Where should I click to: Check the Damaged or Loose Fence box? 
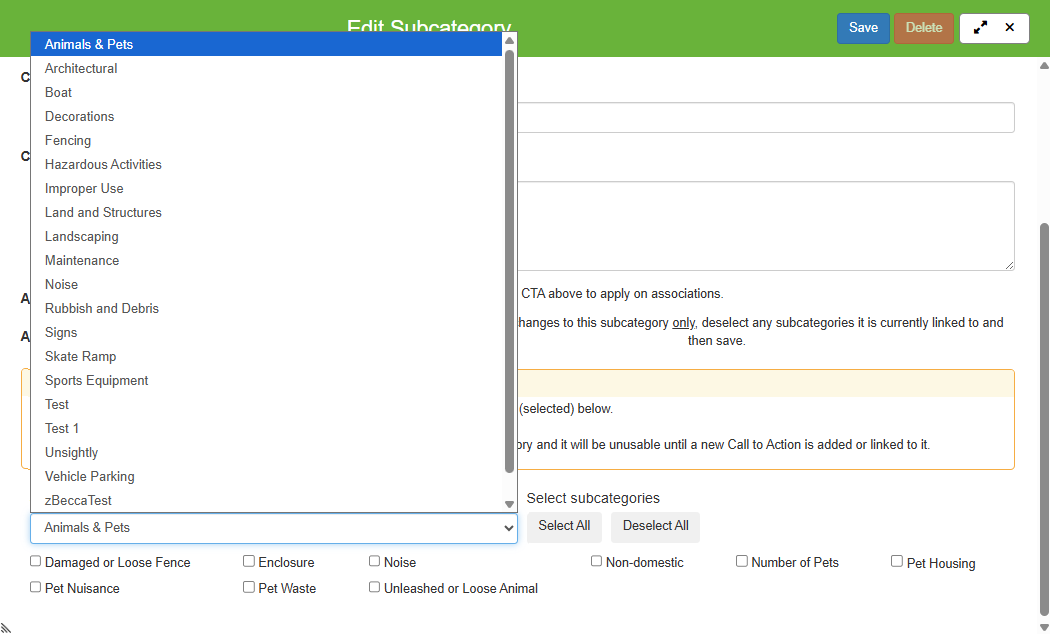(36, 562)
